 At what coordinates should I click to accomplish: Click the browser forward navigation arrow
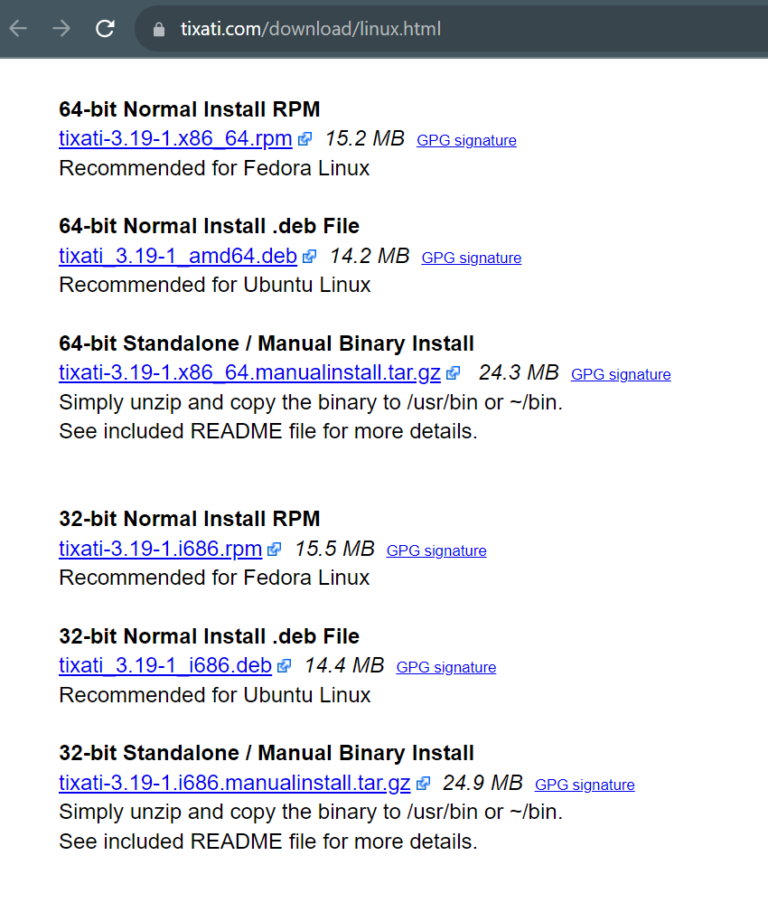click(60, 28)
